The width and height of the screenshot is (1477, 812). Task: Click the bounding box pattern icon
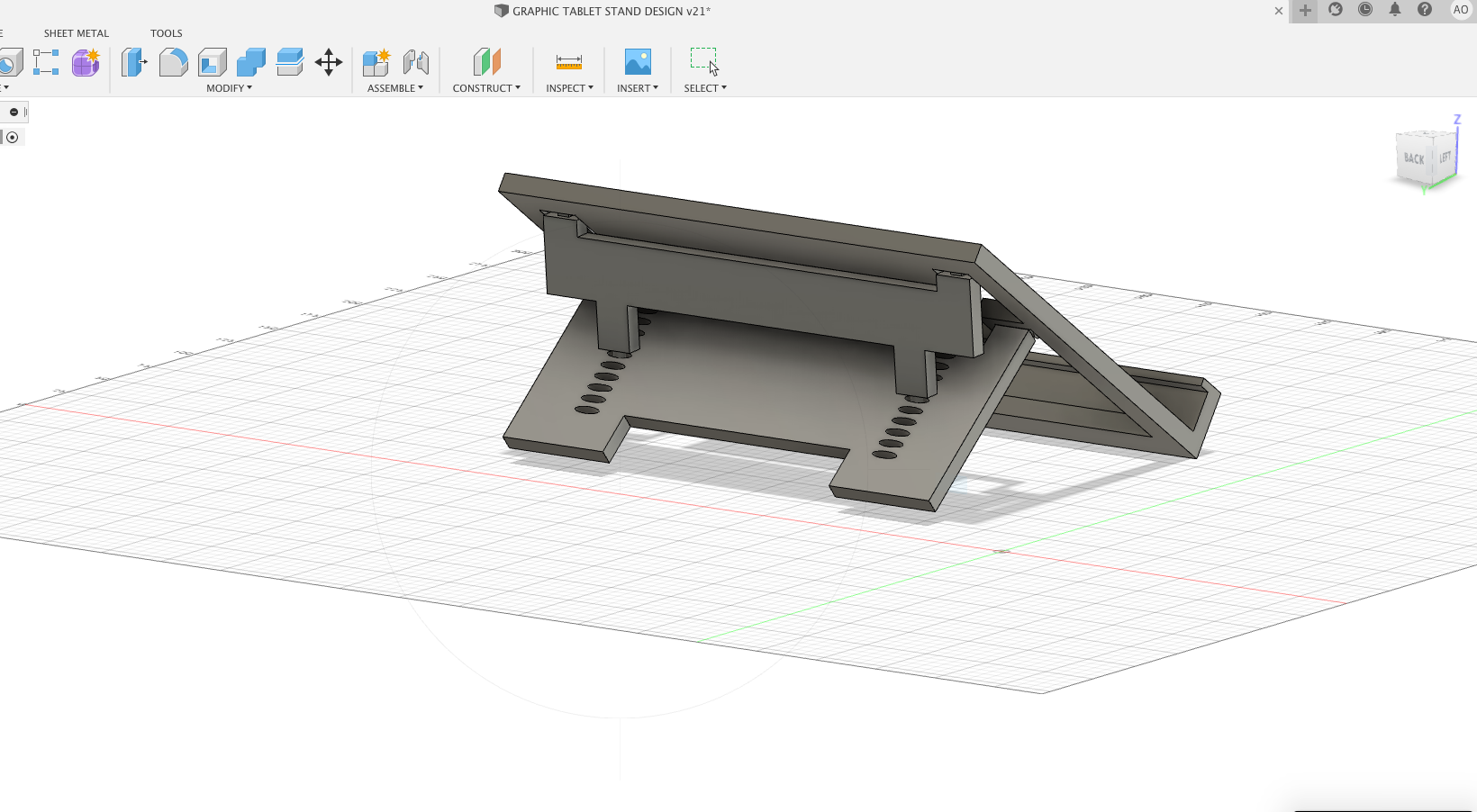pos(46,62)
